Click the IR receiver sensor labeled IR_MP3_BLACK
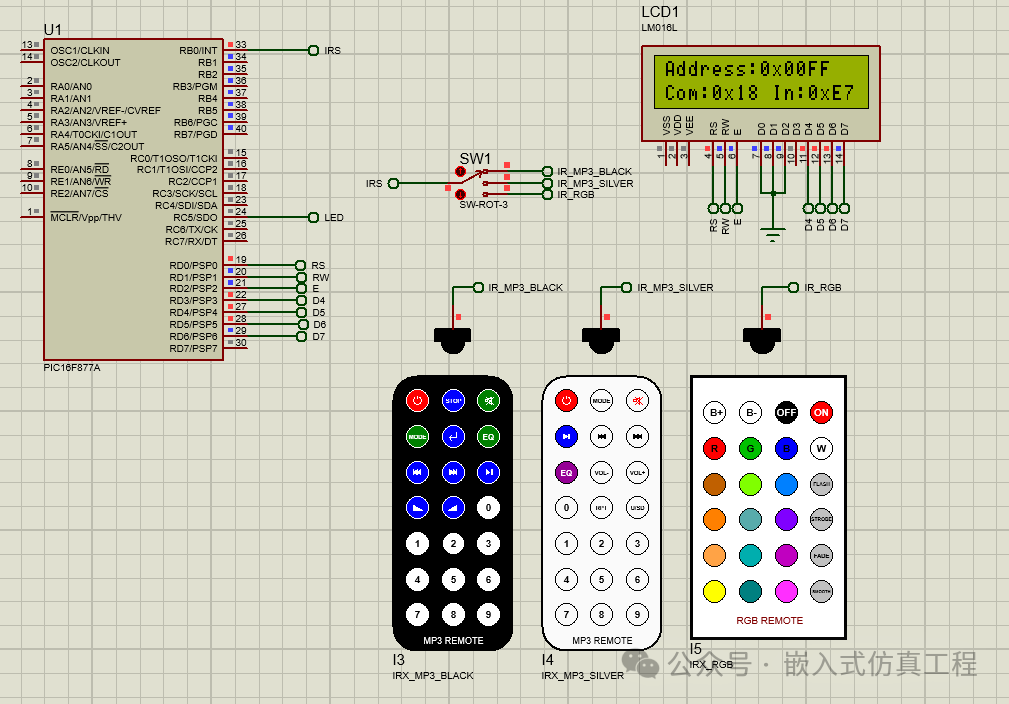The image size is (1009, 704). point(452,340)
